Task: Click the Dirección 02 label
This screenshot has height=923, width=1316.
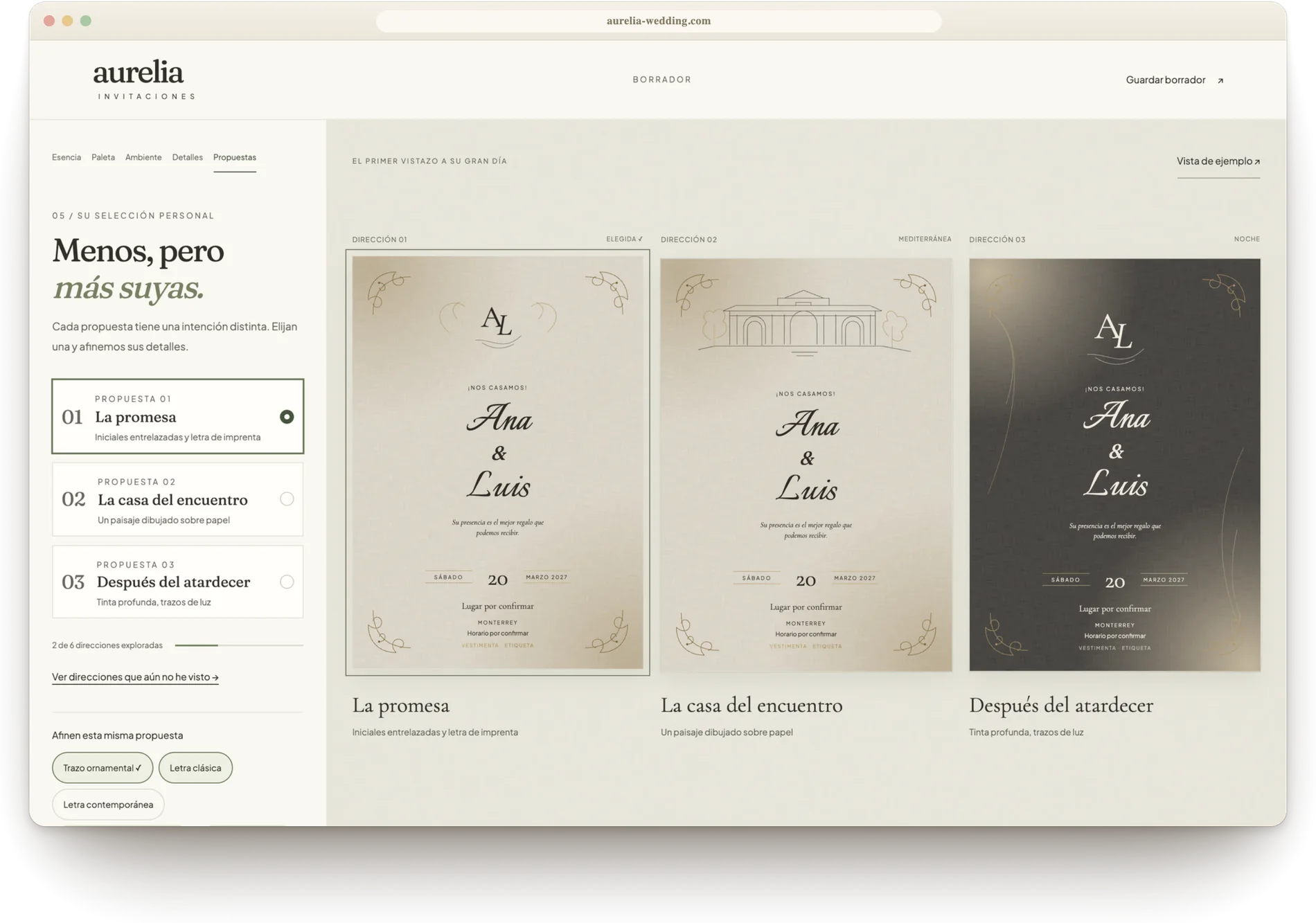Action: 688,240
